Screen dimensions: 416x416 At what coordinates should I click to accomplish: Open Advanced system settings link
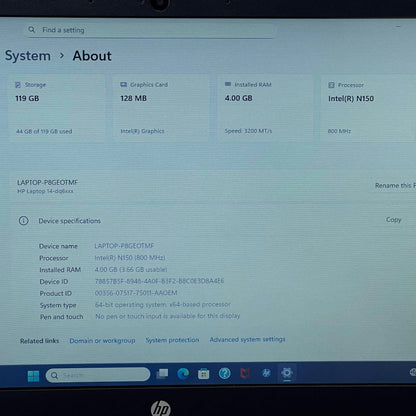point(247,339)
